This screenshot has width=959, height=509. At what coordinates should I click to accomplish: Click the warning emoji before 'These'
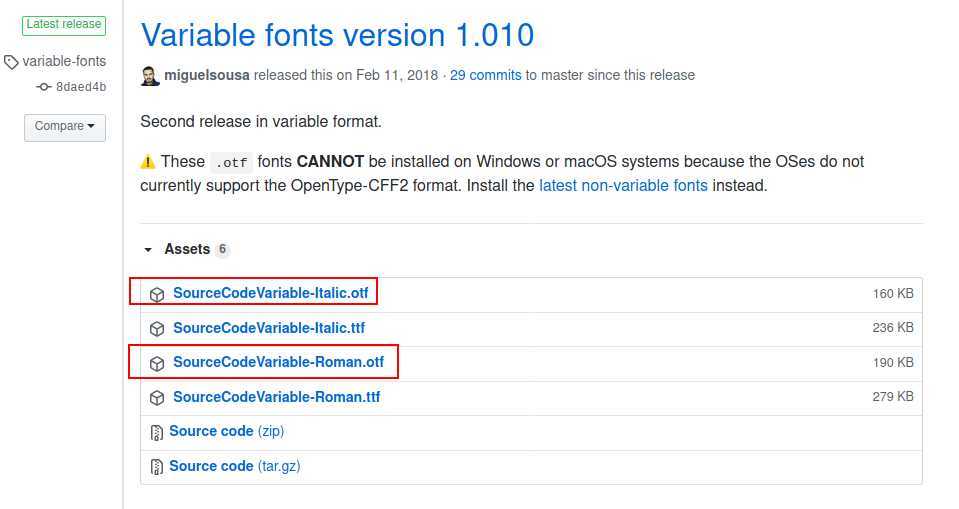[x=148, y=162]
